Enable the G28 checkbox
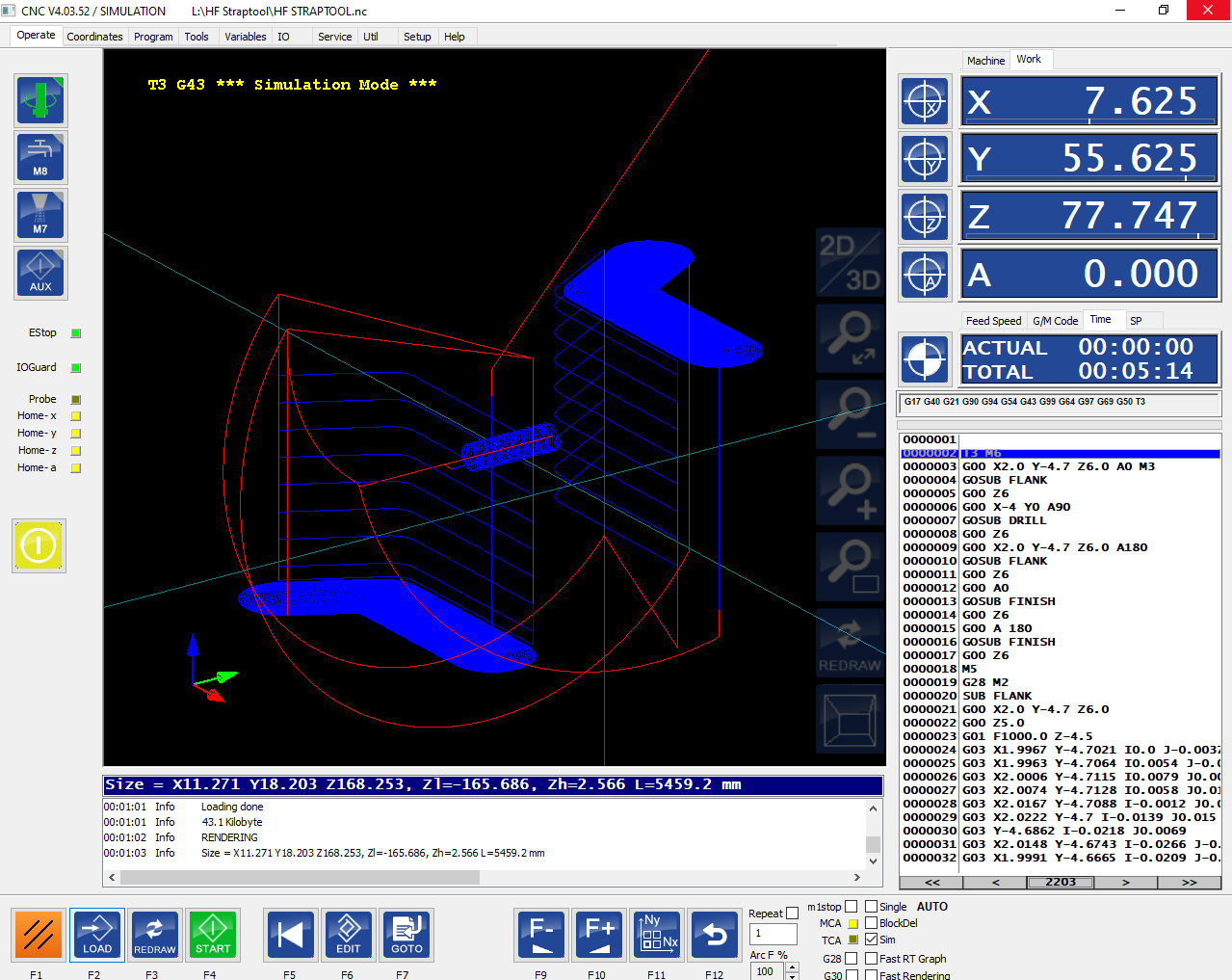1232x980 pixels. point(851,959)
